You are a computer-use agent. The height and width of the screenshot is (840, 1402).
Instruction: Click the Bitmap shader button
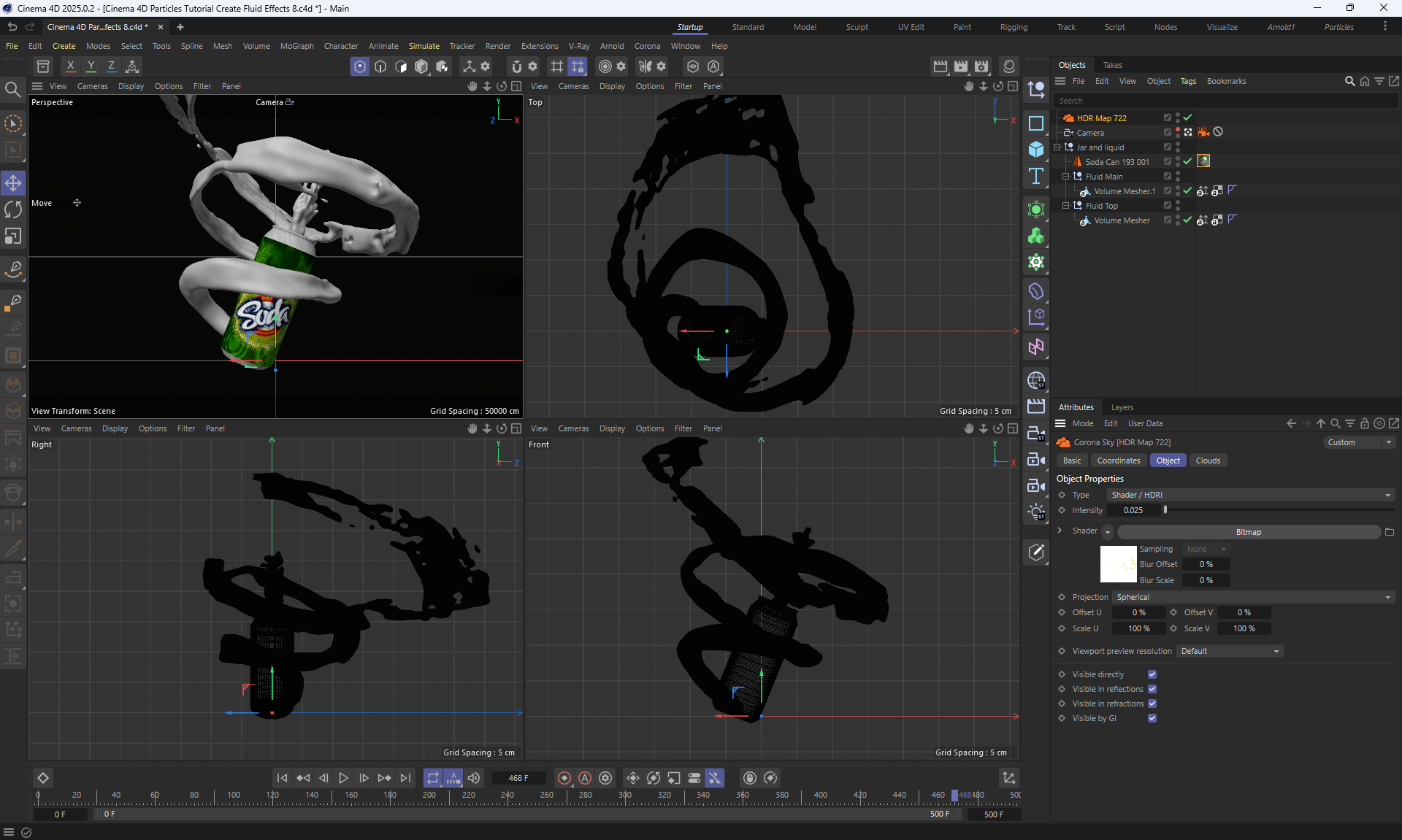click(x=1248, y=532)
